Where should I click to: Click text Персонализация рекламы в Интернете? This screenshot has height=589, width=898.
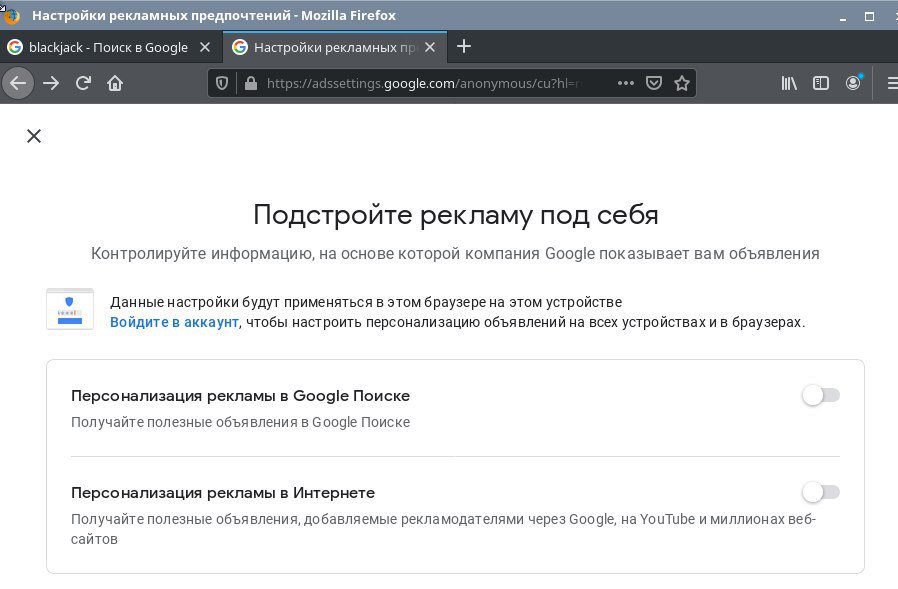[223, 493]
